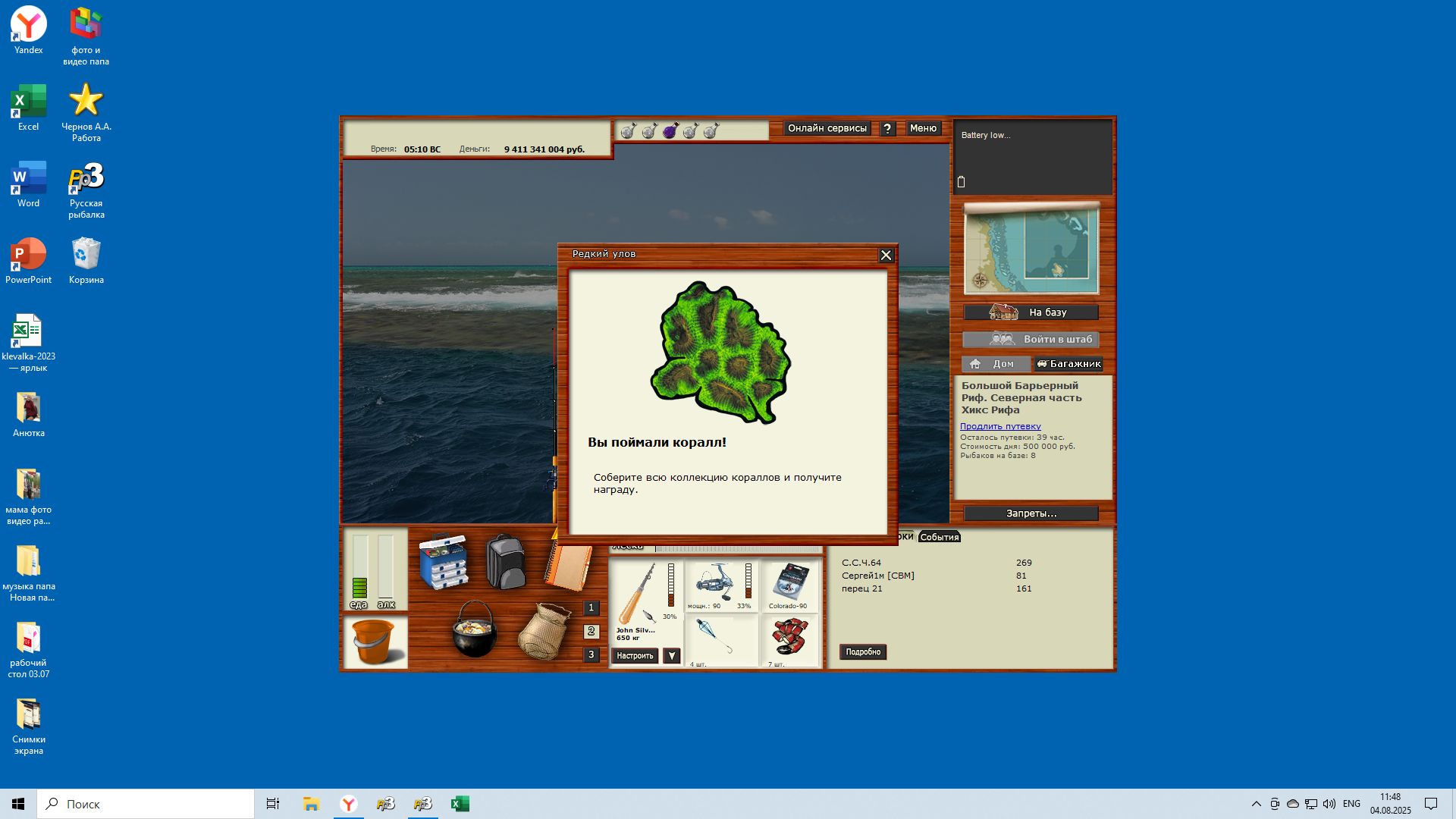This screenshot has height=819, width=1456.
Task: Switch to the События tab
Action: click(939, 537)
